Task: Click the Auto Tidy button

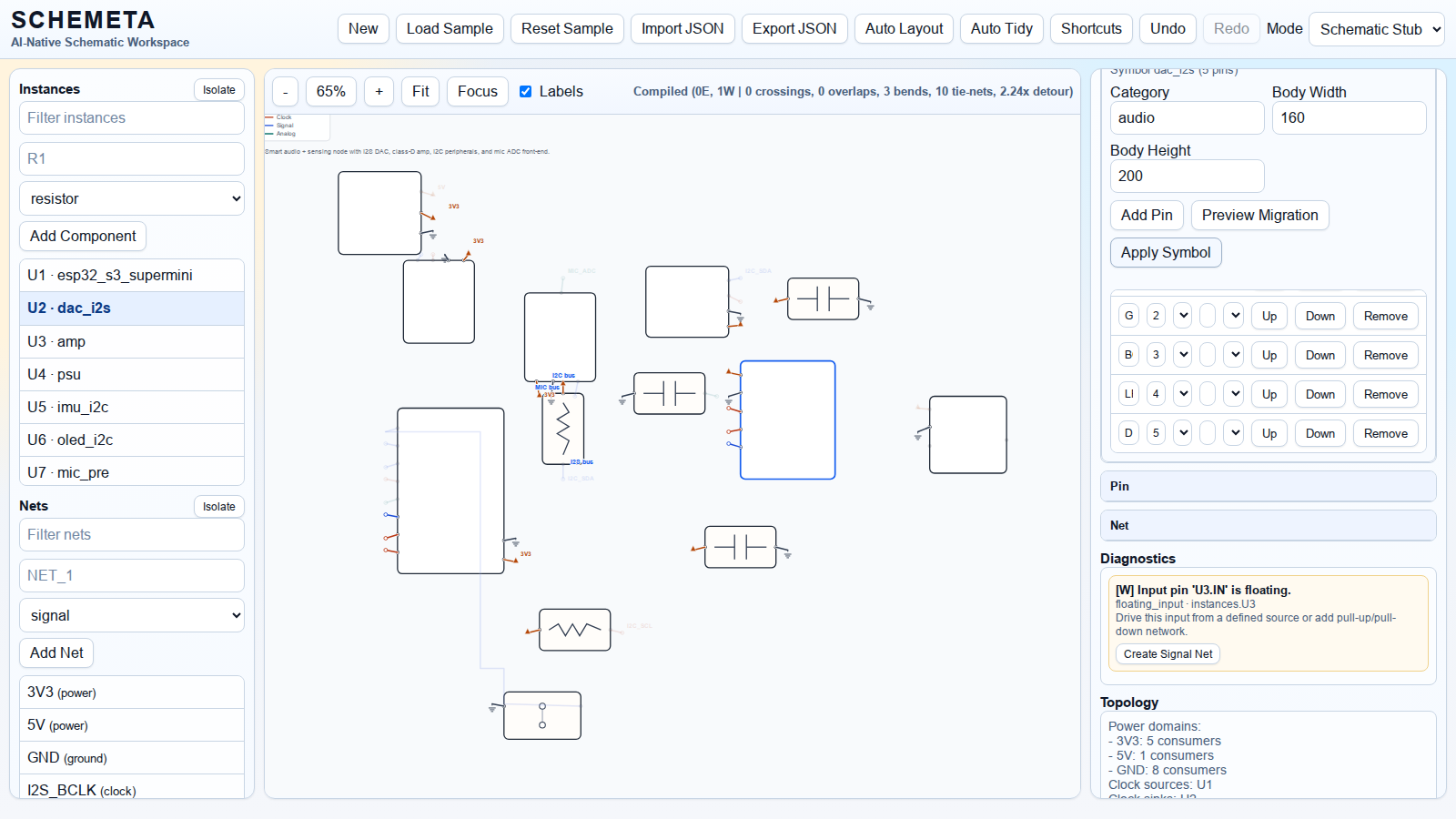Action: 1001,28
